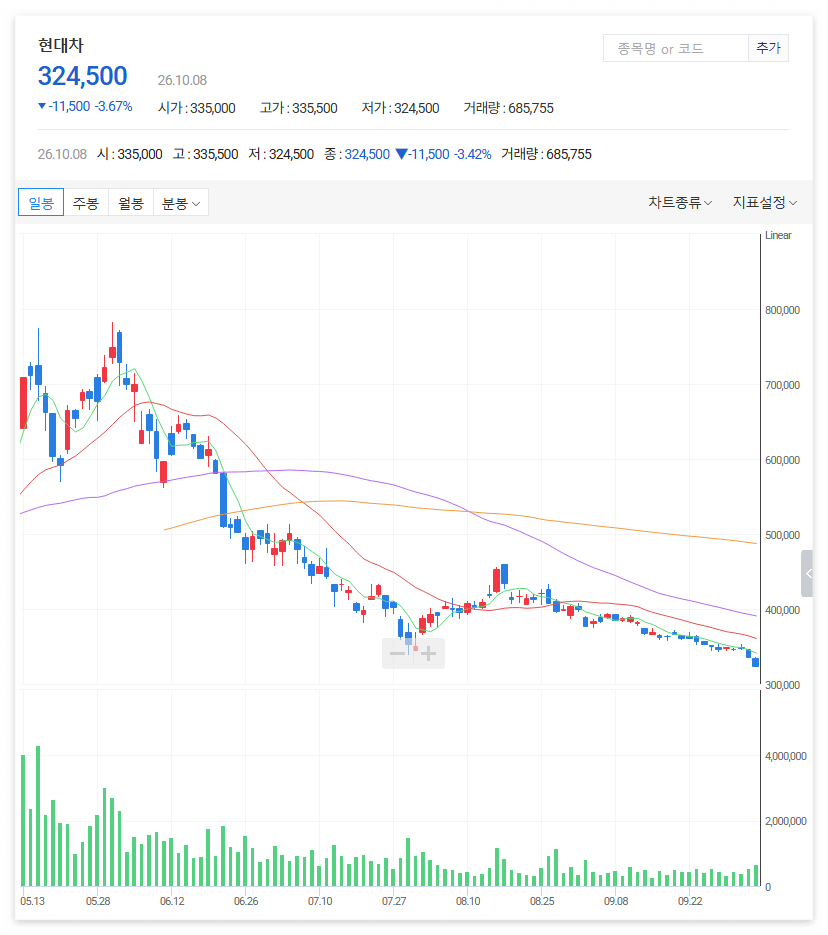Click the 800,000 price axis label
This screenshot has height=935, width=828.
pyautogui.click(x=782, y=310)
